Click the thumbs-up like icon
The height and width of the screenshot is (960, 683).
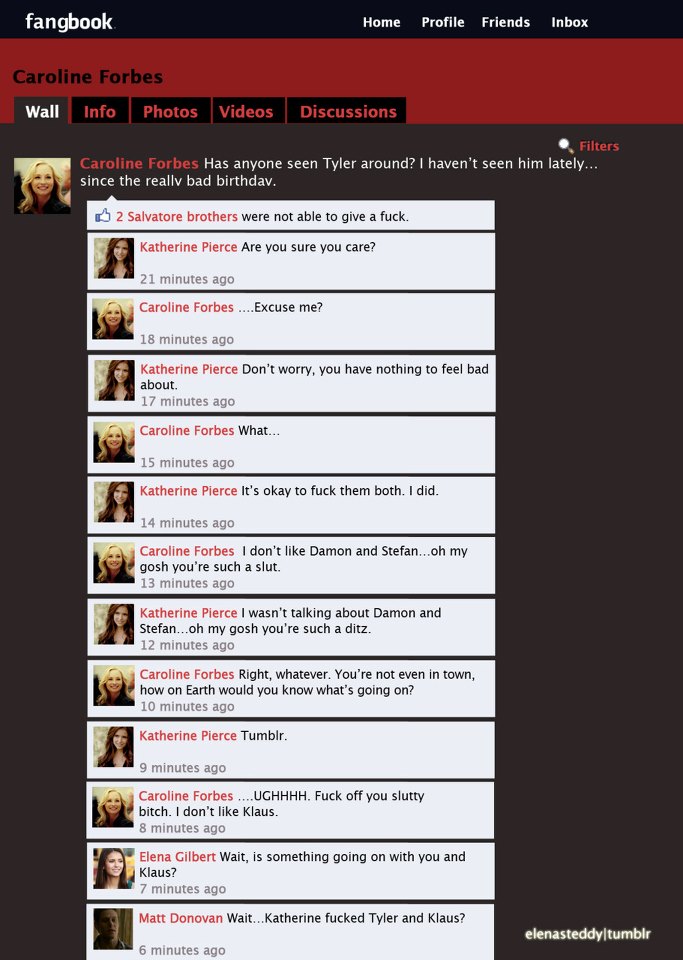pos(103,216)
